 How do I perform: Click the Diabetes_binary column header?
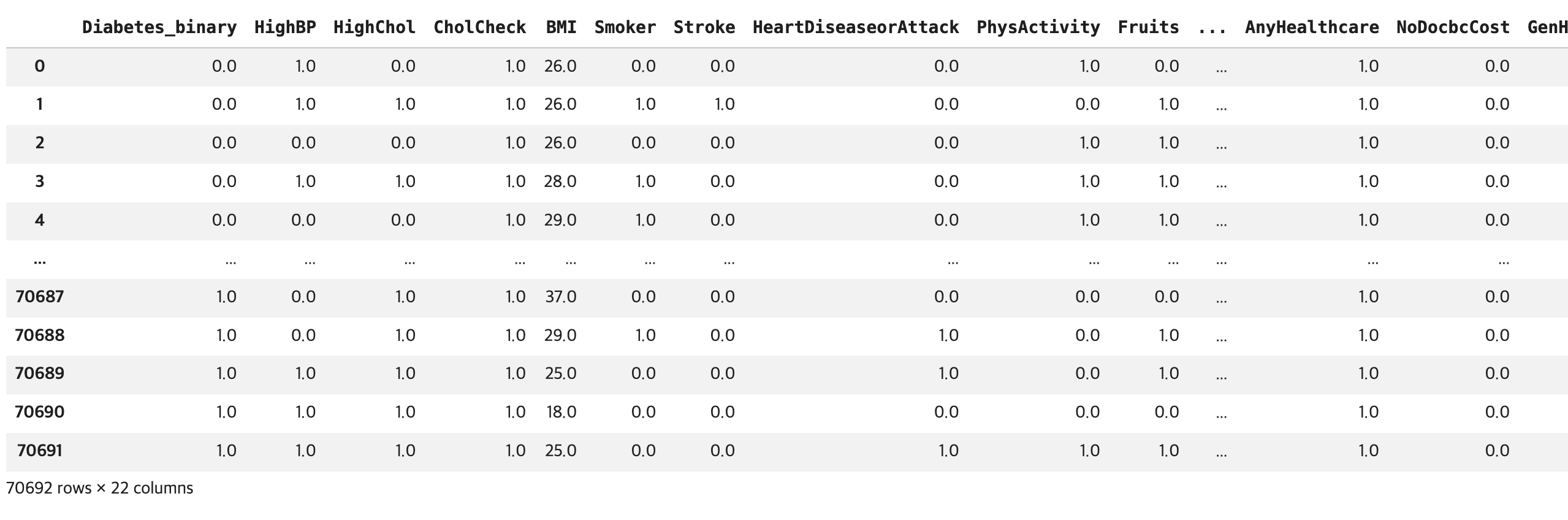coord(159,28)
